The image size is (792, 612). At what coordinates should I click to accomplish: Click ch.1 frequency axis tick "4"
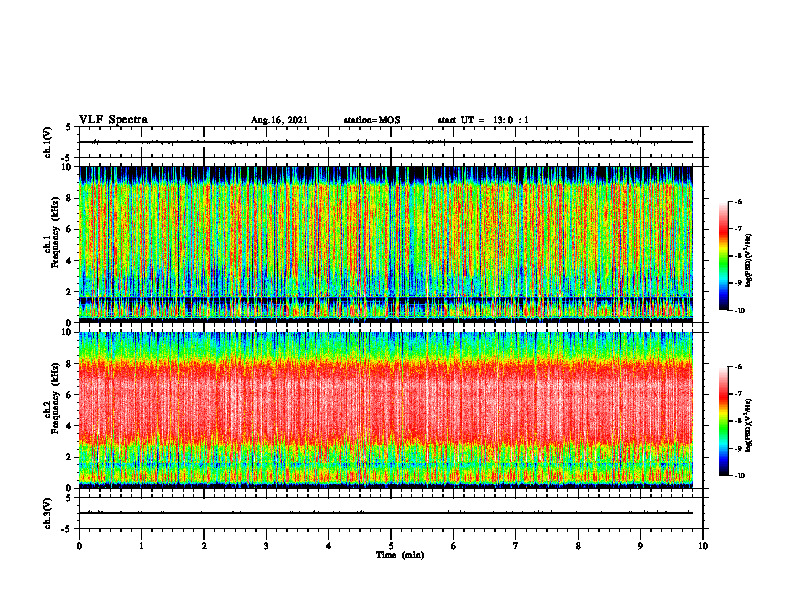pyautogui.click(x=70, y=261)
